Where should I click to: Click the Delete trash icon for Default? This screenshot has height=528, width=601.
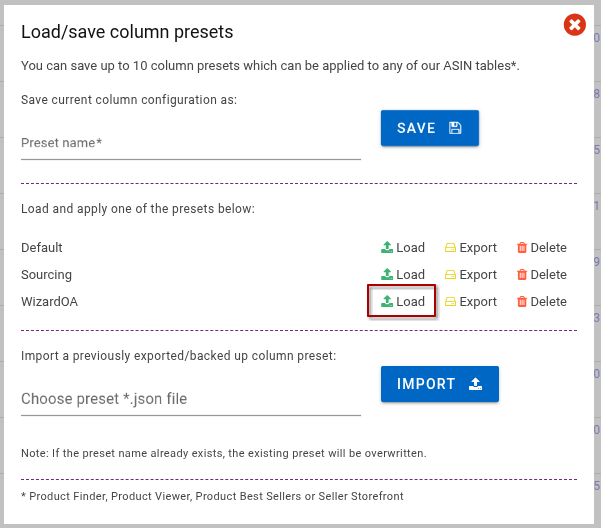(x=521, y=248)
